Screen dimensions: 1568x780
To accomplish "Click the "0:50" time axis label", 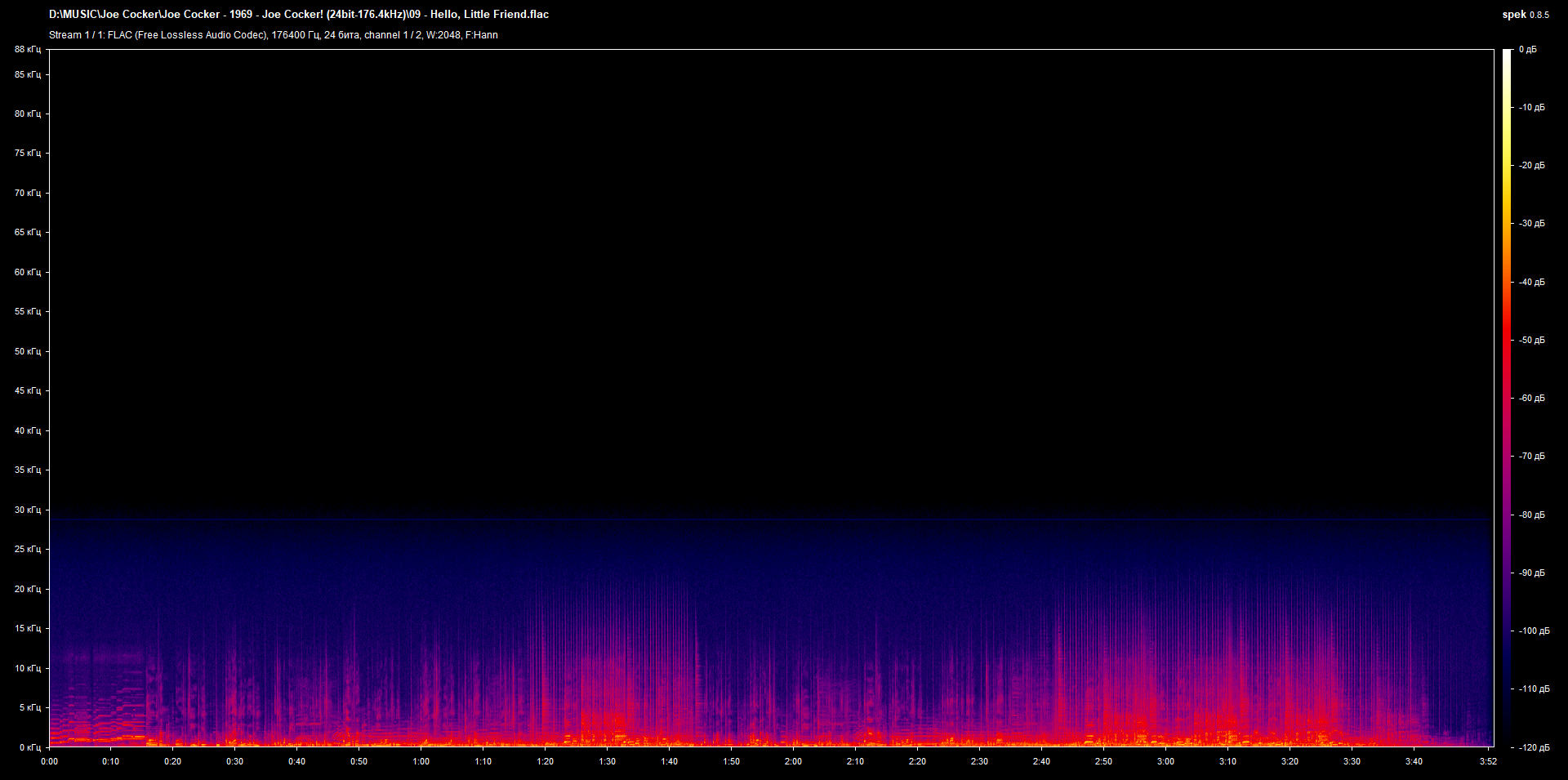I will 359,761.
